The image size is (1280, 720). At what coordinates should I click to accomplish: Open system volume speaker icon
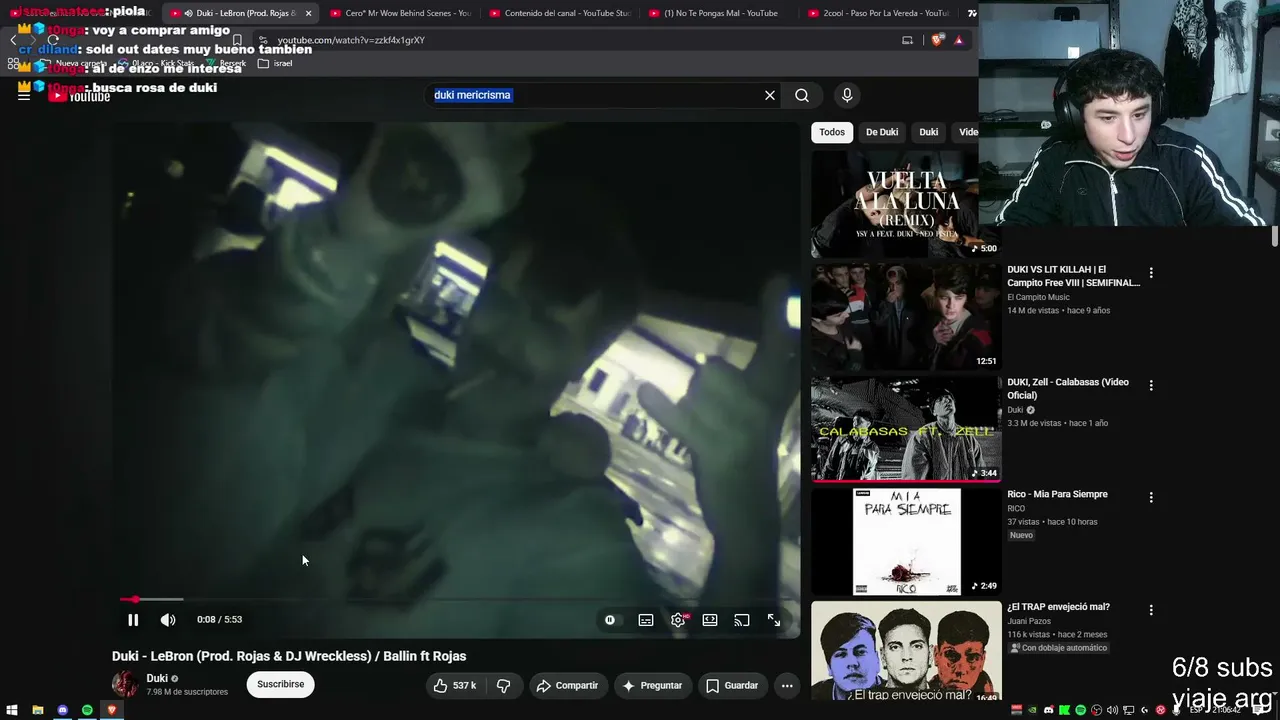(1113, 710)
